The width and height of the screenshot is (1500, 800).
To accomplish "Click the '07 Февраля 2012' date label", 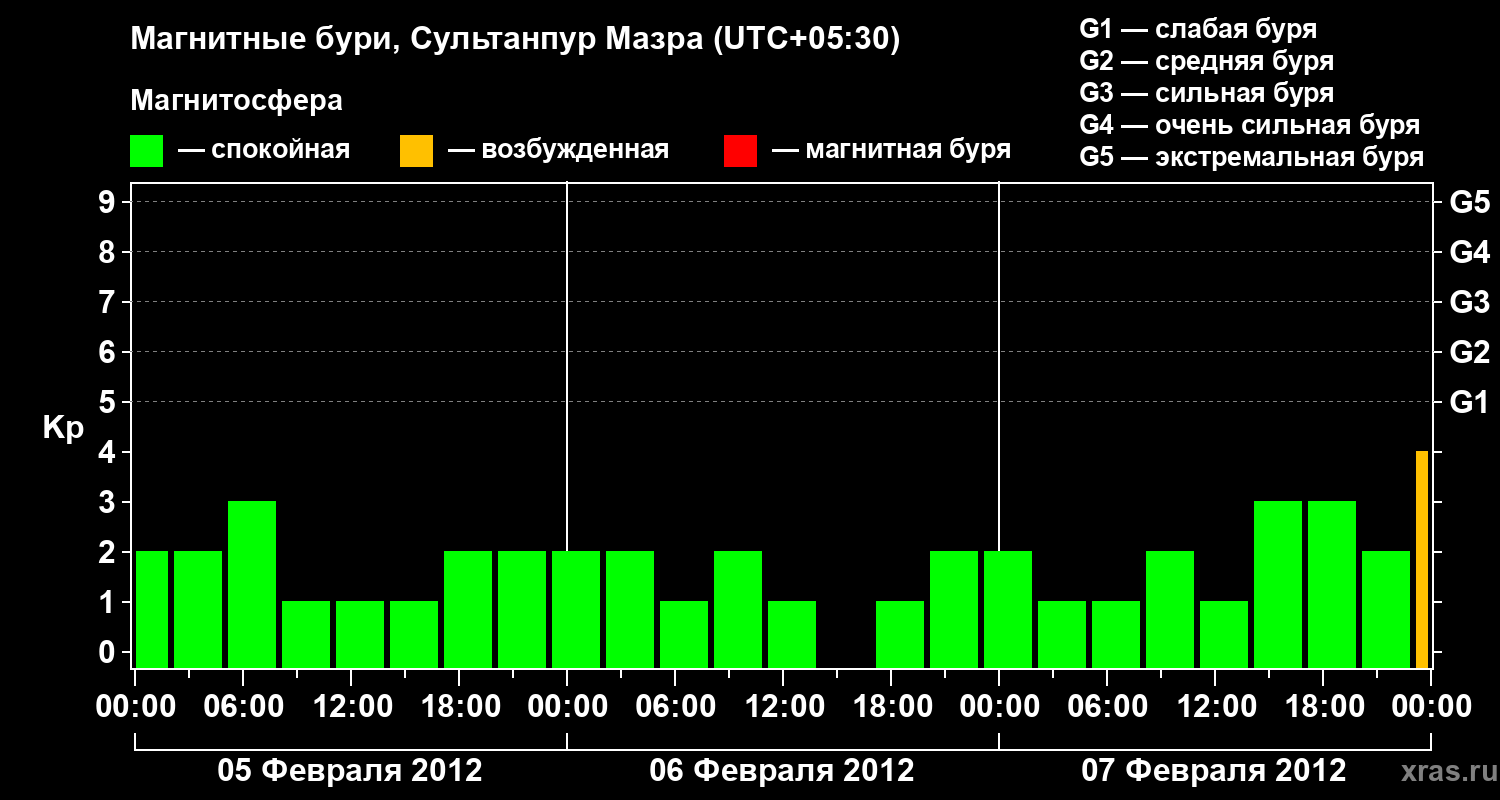I will pyautogui.click(x=1214, y=771).
